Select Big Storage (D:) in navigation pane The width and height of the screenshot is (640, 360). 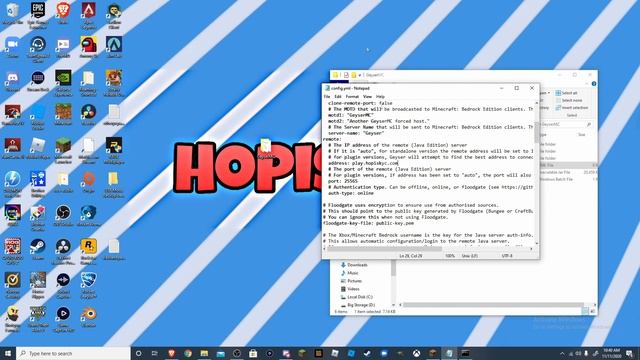pyautogui.click(x=358, y=305)
